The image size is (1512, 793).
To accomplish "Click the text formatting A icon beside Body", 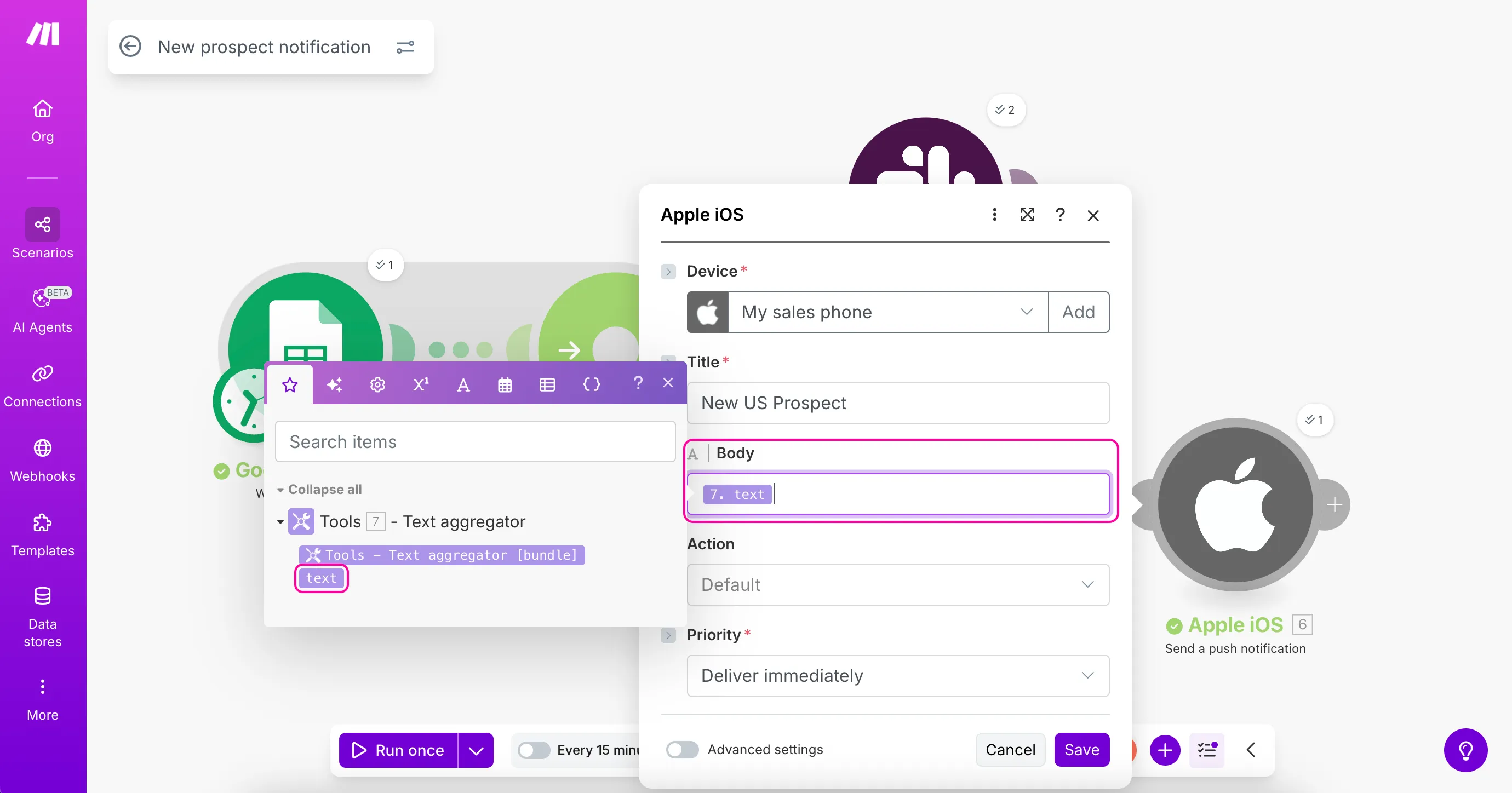I will click(692, 454).
